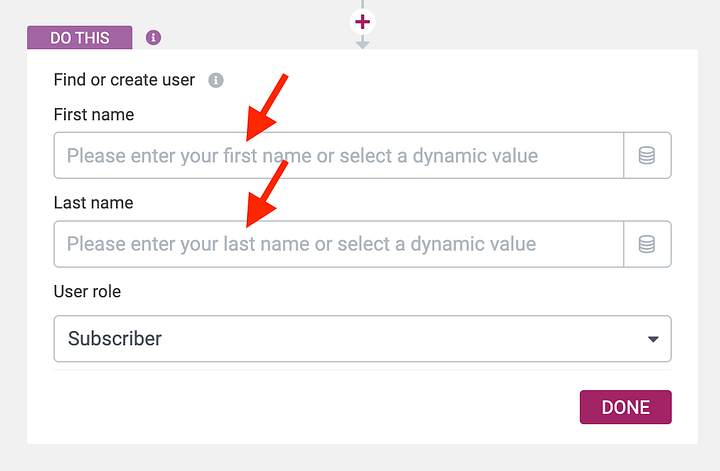Open the User role Subscriber dropdown

point(363,339)
